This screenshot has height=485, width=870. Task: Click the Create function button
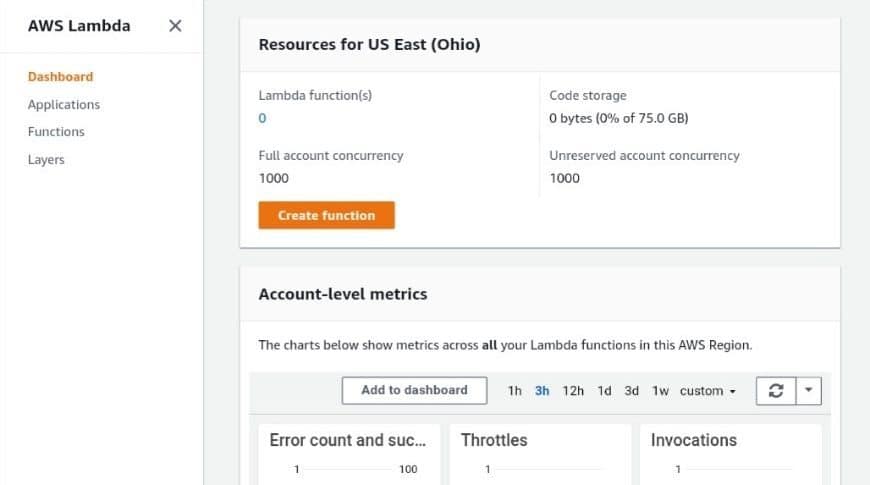point(326,215)
